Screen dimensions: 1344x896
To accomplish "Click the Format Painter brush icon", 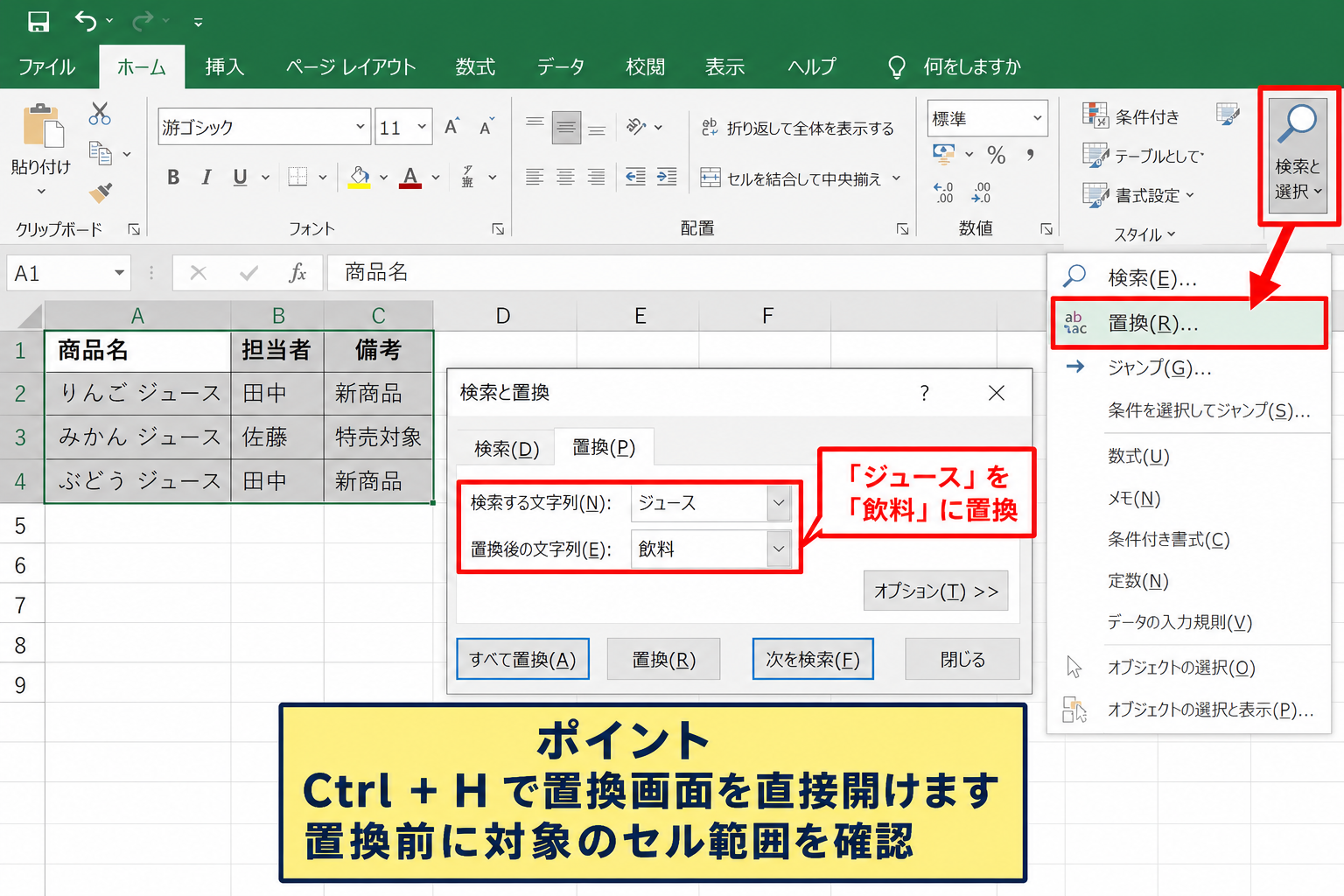I will pos(101,192).
